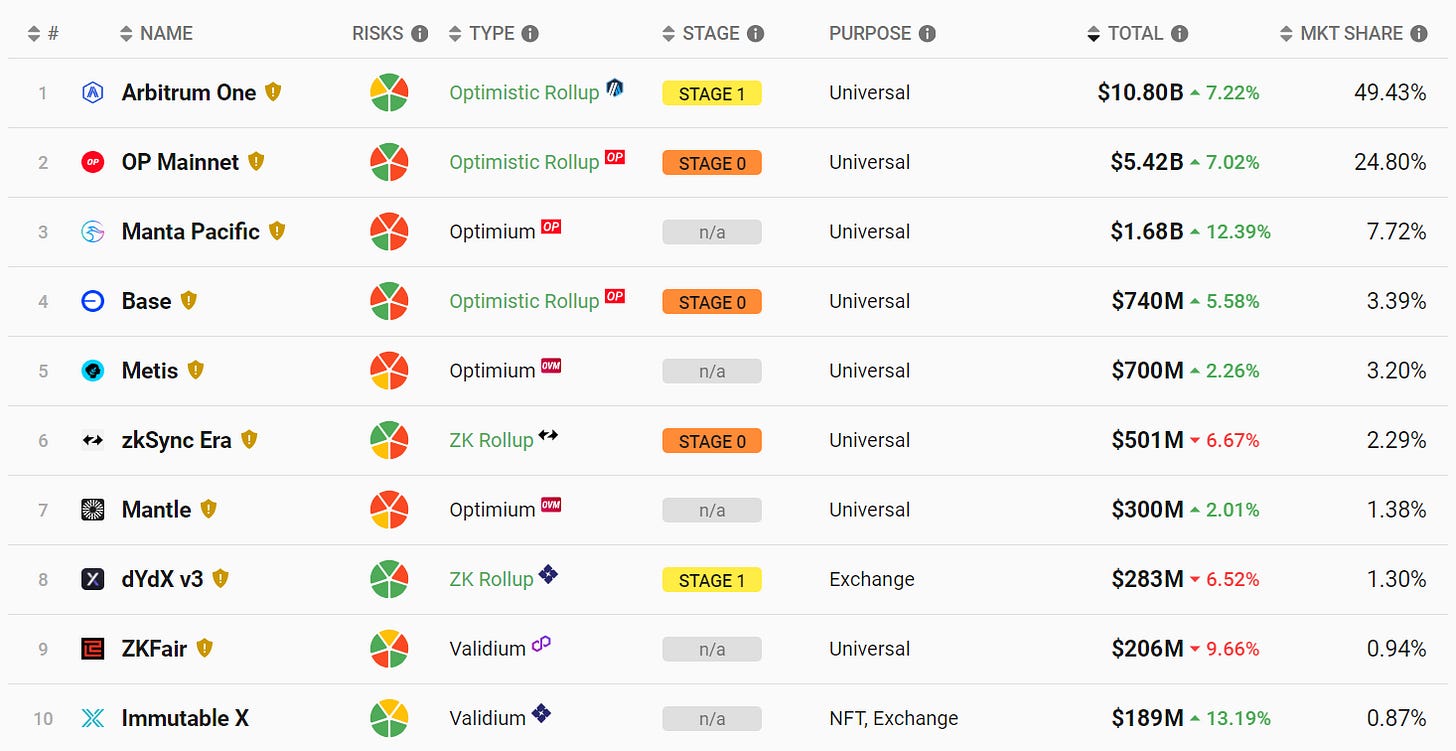Viewport: 1456px width, 751px height.
Task: Click Polygon icon next to ZKFair Validium
Action: click(x=541, y=644)
